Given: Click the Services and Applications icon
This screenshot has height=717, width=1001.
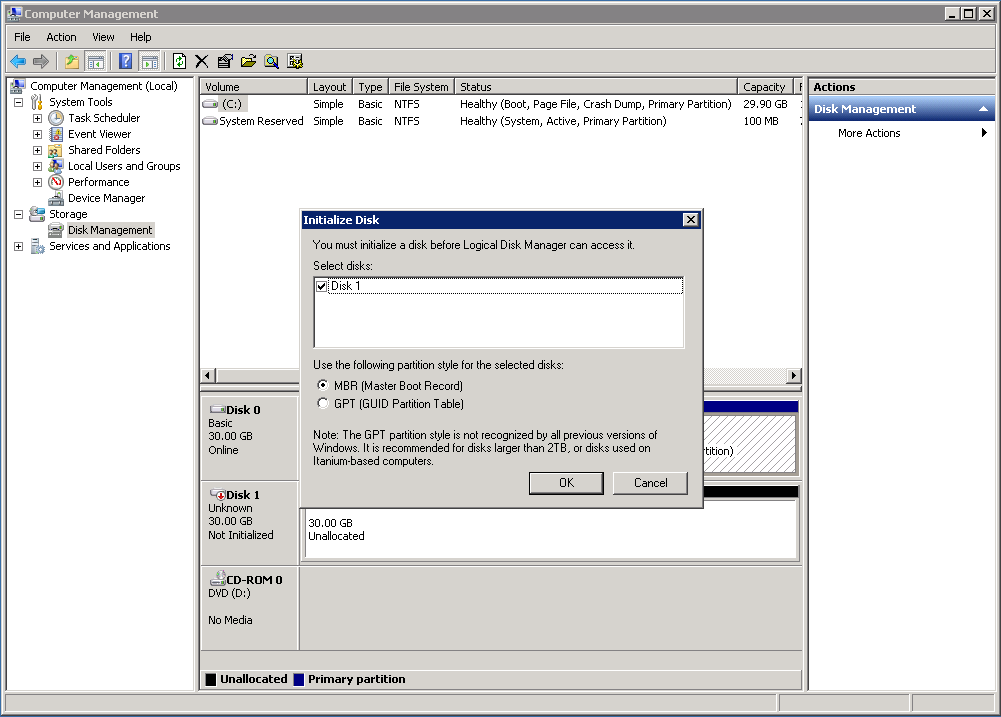Looking at the screenshot, I should (x=37, y=246).
